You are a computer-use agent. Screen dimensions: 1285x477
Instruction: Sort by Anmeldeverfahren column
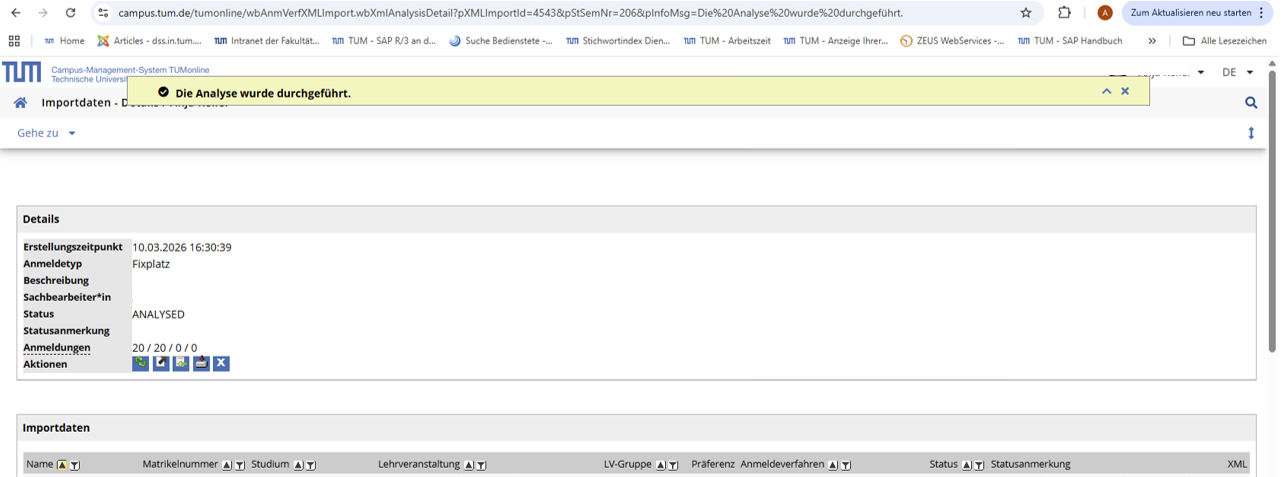tap(833, 465)
